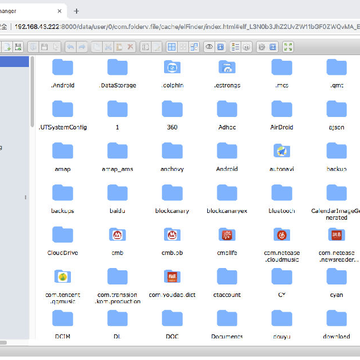This screenshot has width=360, height=360.
Task: Select the .dolphin folder icon
Action: click(172, 67)
